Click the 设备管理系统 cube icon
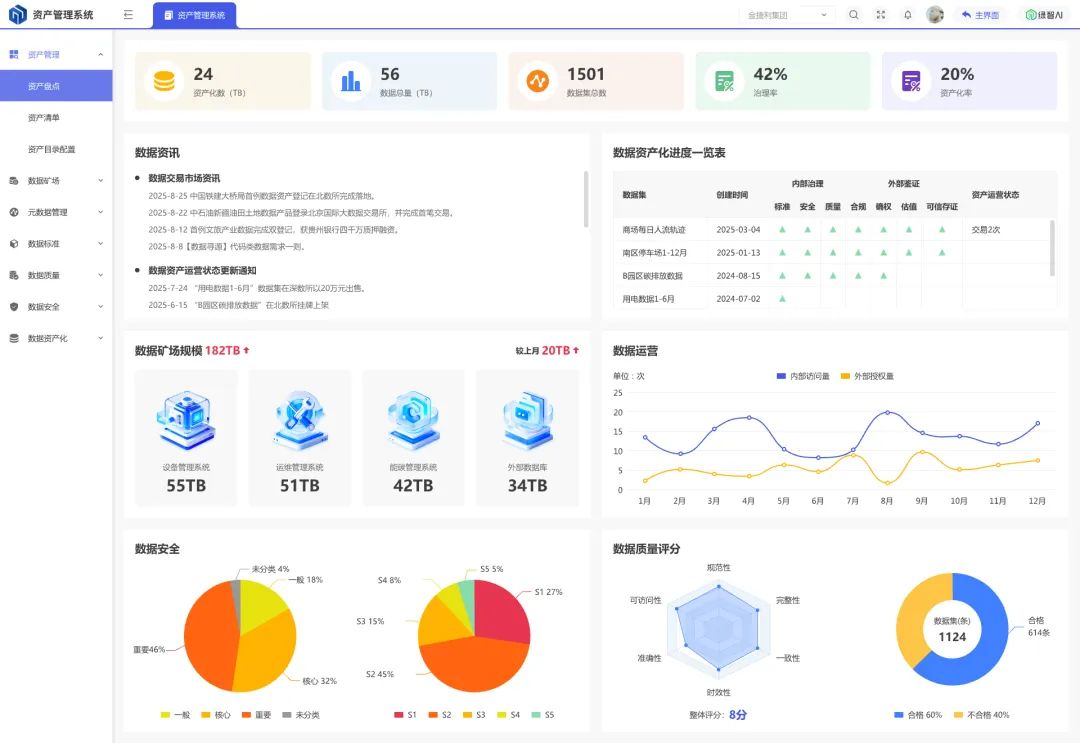Image resolution: width=1080 pixels, height=743 pixels. (186, 418)
